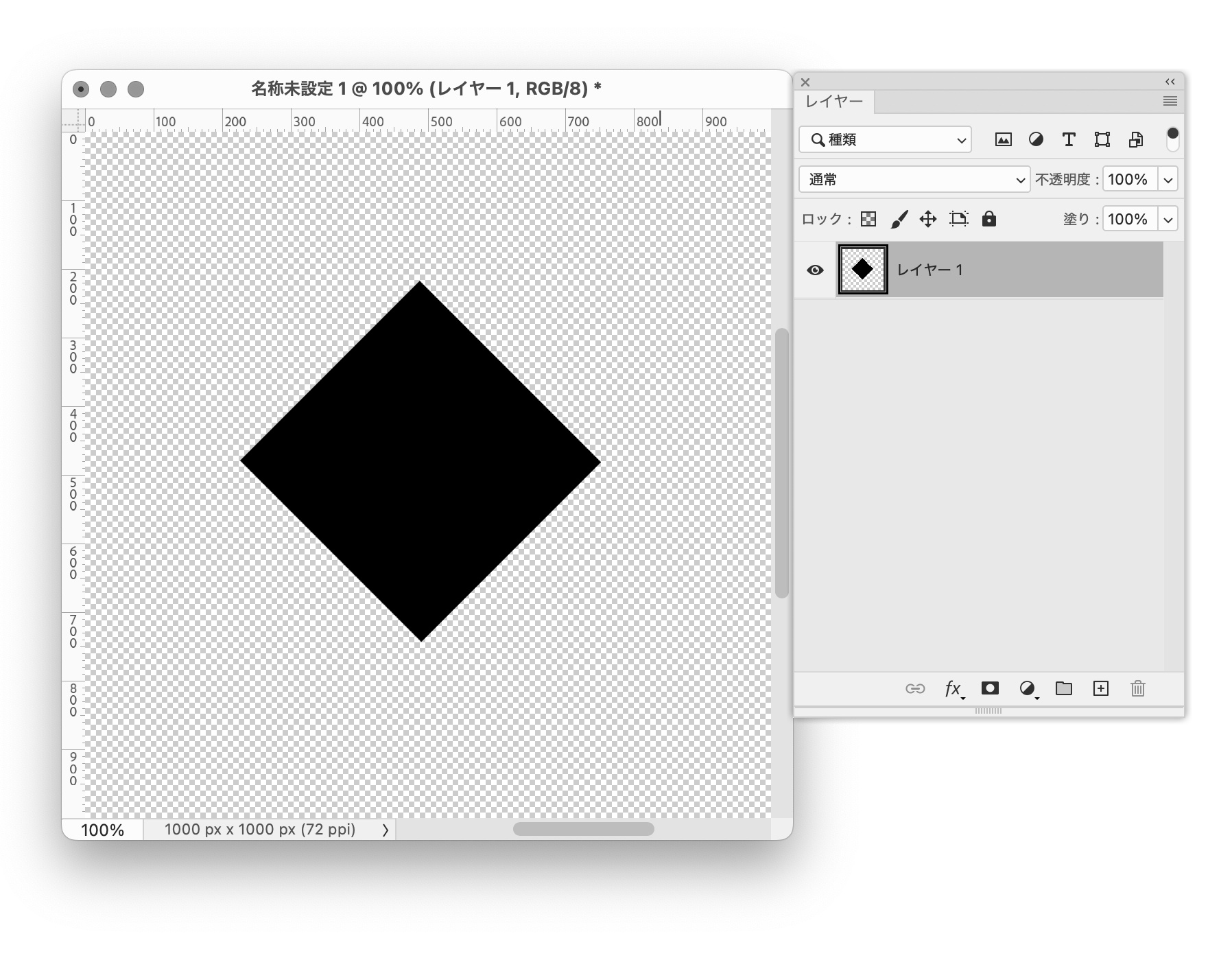Viewport: 1232px width, 969px height.
Task: Expand the document info status arrow
Action: click(x=386, y=830)
